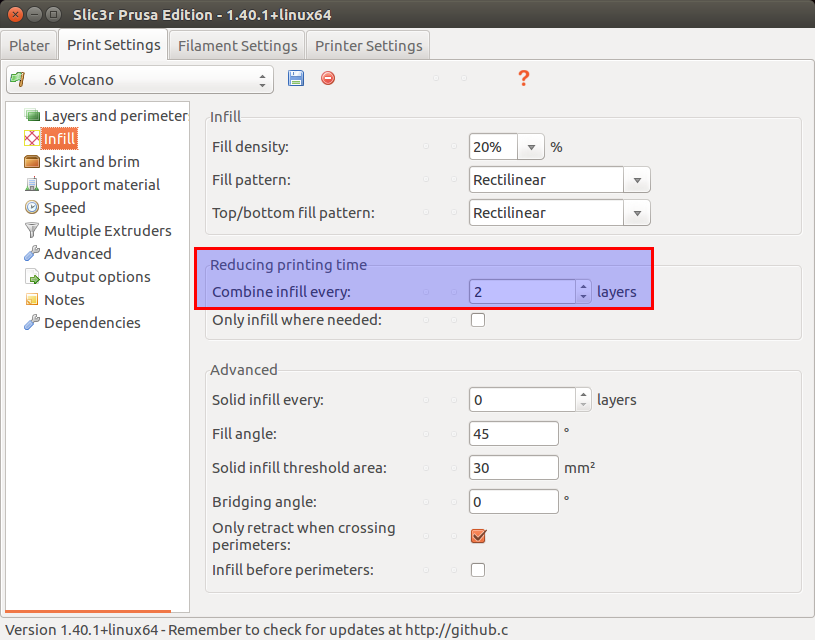This screenshot has width=815, height=640.
Task: Click the Infill crosshatch icon in sidebar
Action: [32, 138]
